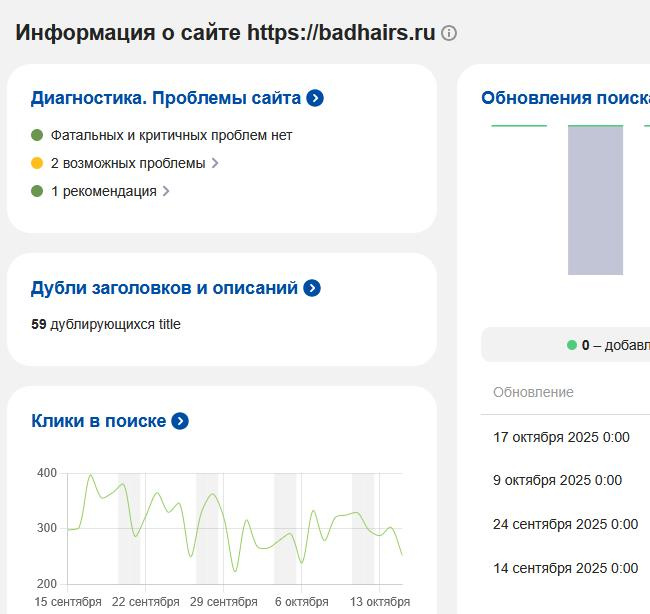The width and height of the screenshot is (650, 614).
Task: Click the 300 axis value on clicks chart
Action: pos(46,528)
